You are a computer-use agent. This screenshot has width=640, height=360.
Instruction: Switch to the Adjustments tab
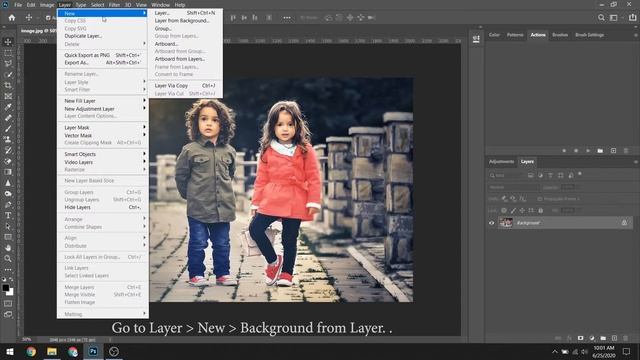click(501, 162)
